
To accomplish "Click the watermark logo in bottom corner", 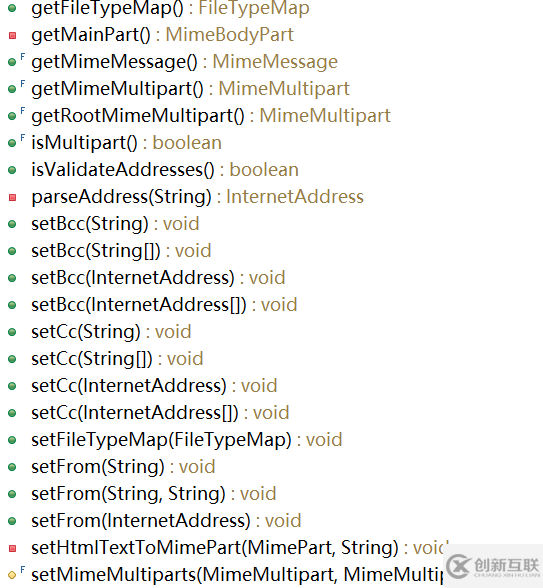I will (x=494, y=566).
